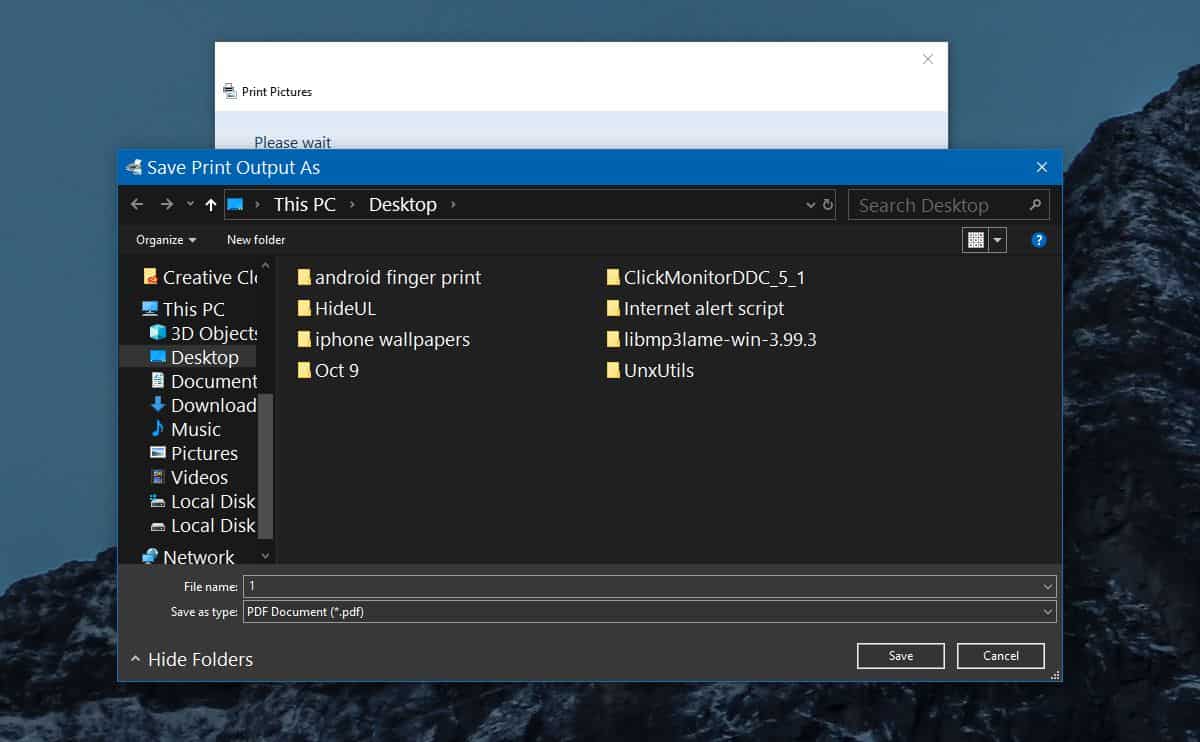Select the Pictures folder in the sidebar
The height and width of the screenshot is (742, 1200).
(x=204, y=453)
